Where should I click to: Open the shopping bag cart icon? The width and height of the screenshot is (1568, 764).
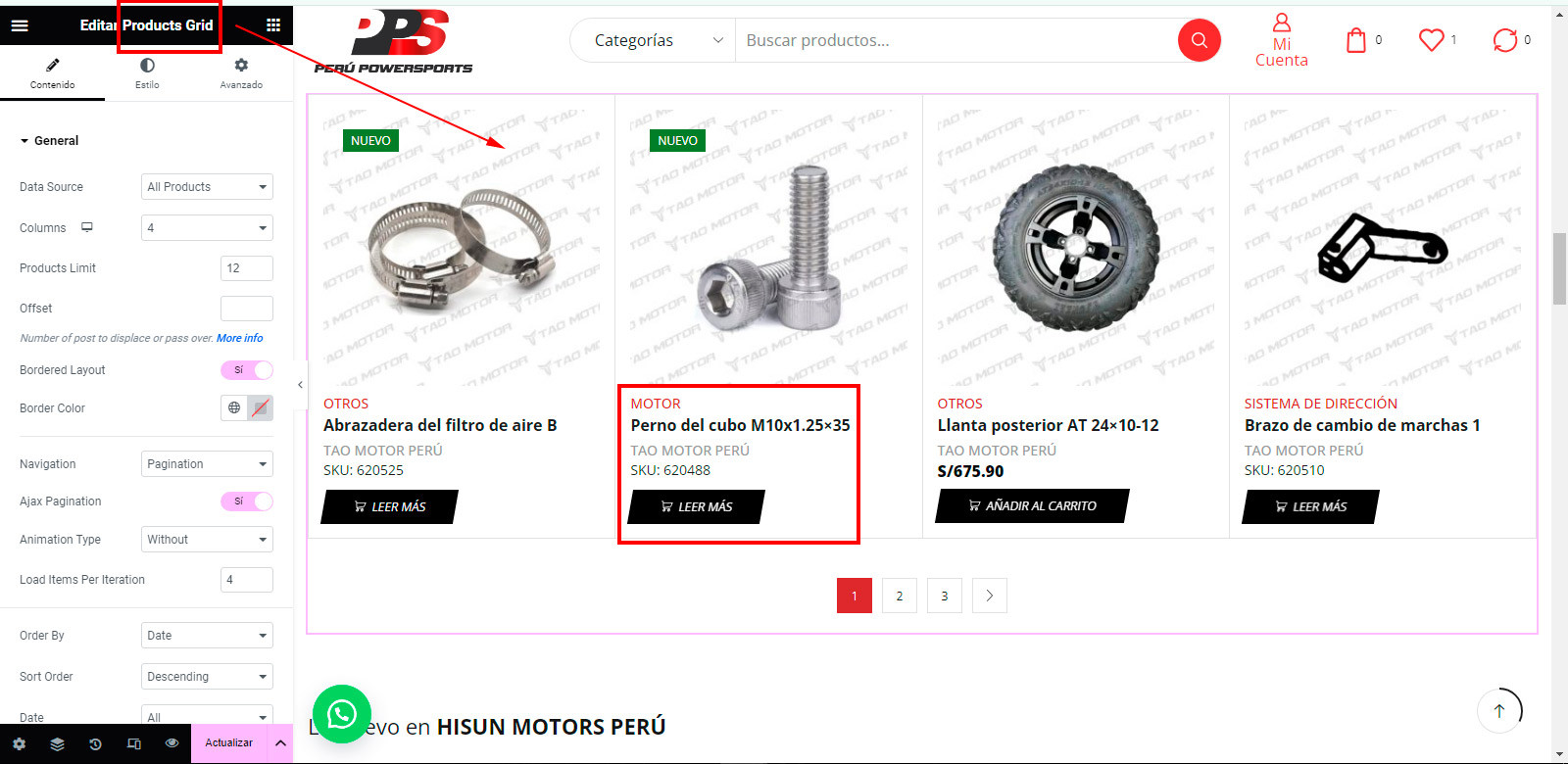coord(1356,40)
